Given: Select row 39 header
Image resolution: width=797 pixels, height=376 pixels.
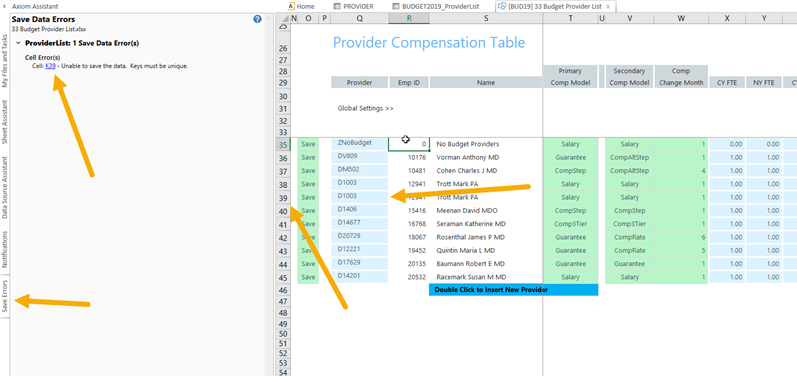Looking at the screenshot, I should click(283, 198).
